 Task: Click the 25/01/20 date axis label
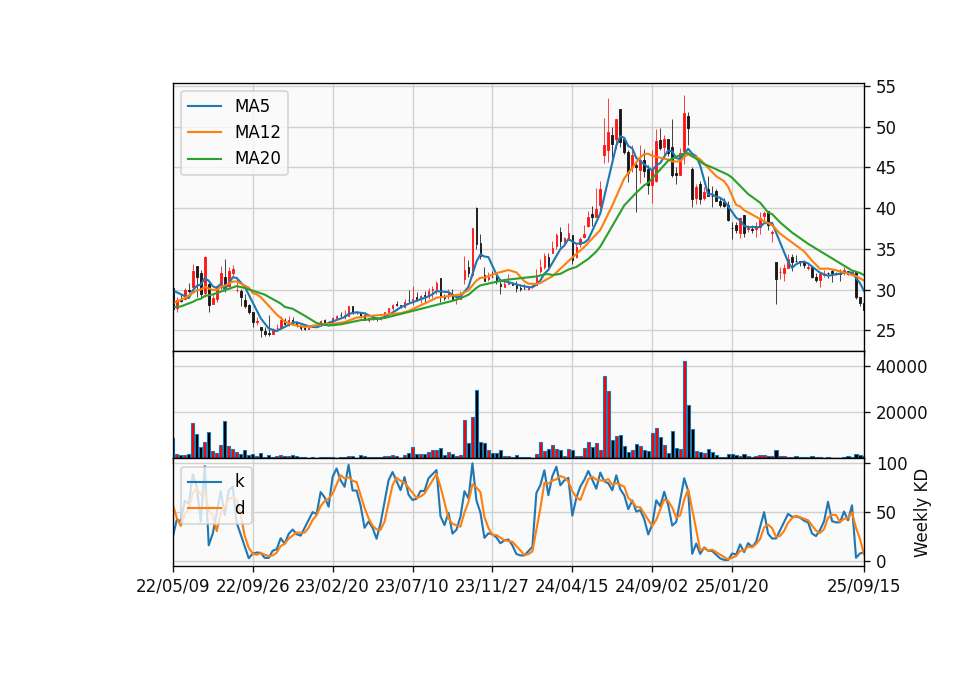pos(732,586)
